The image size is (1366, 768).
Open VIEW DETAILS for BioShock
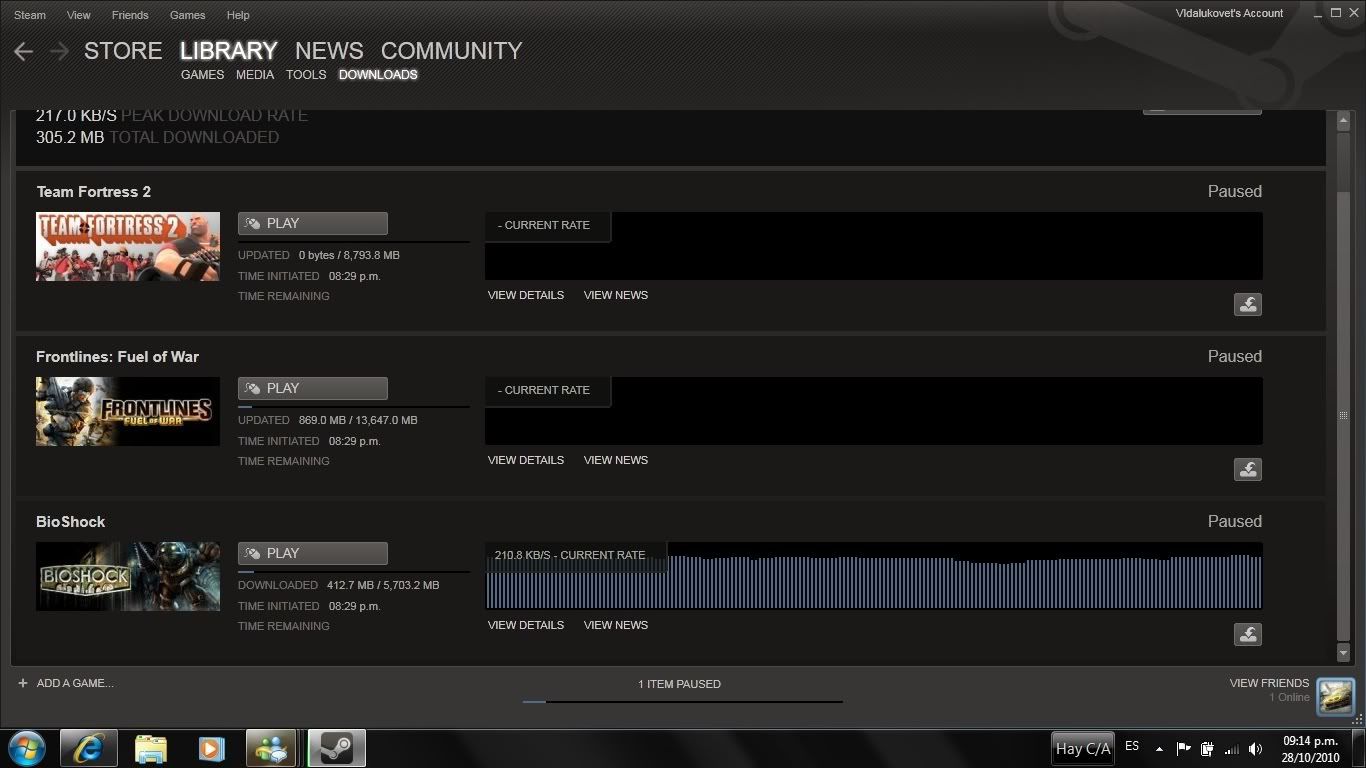point(526,625)
